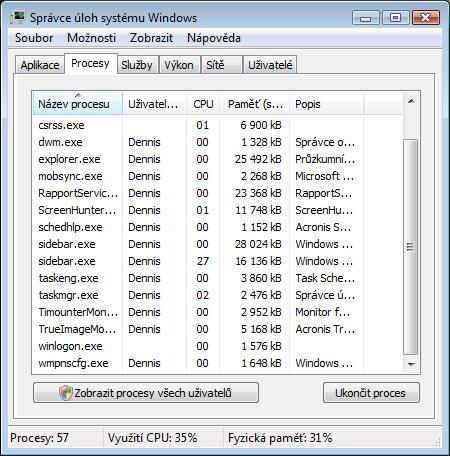Screen dimensions: 450x456
Task: Open the Zobrazit menu
Action: click(151, 38)
